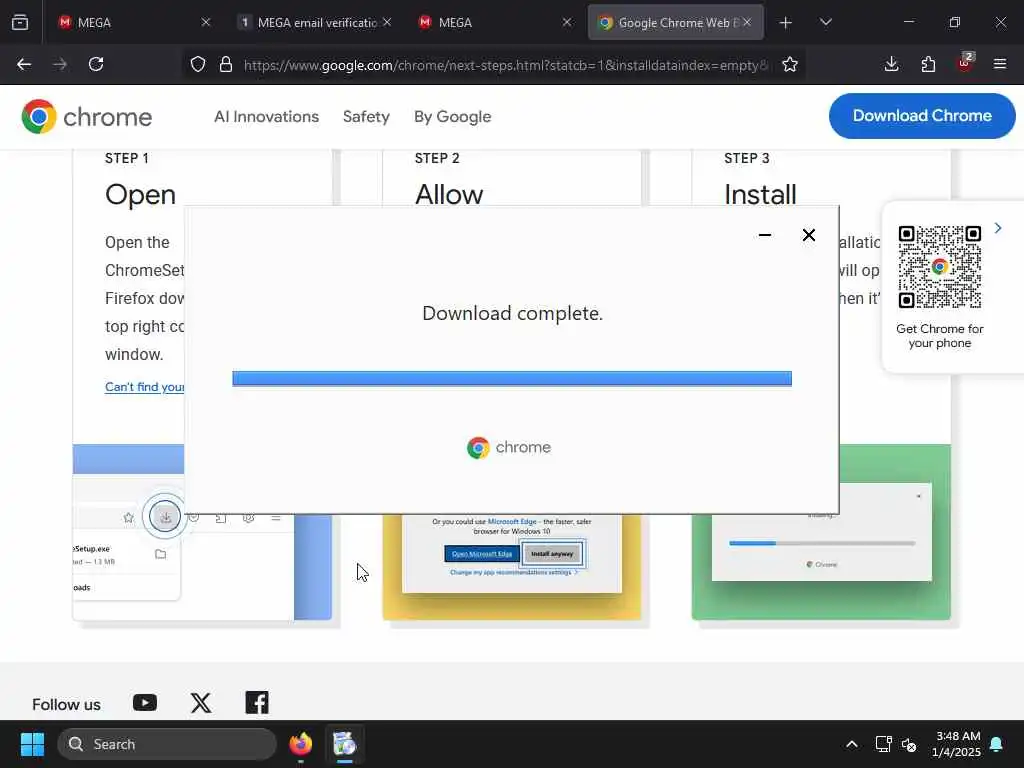
Task: Click Firefox icon in taskbar
Action: (x=300, y=744)
